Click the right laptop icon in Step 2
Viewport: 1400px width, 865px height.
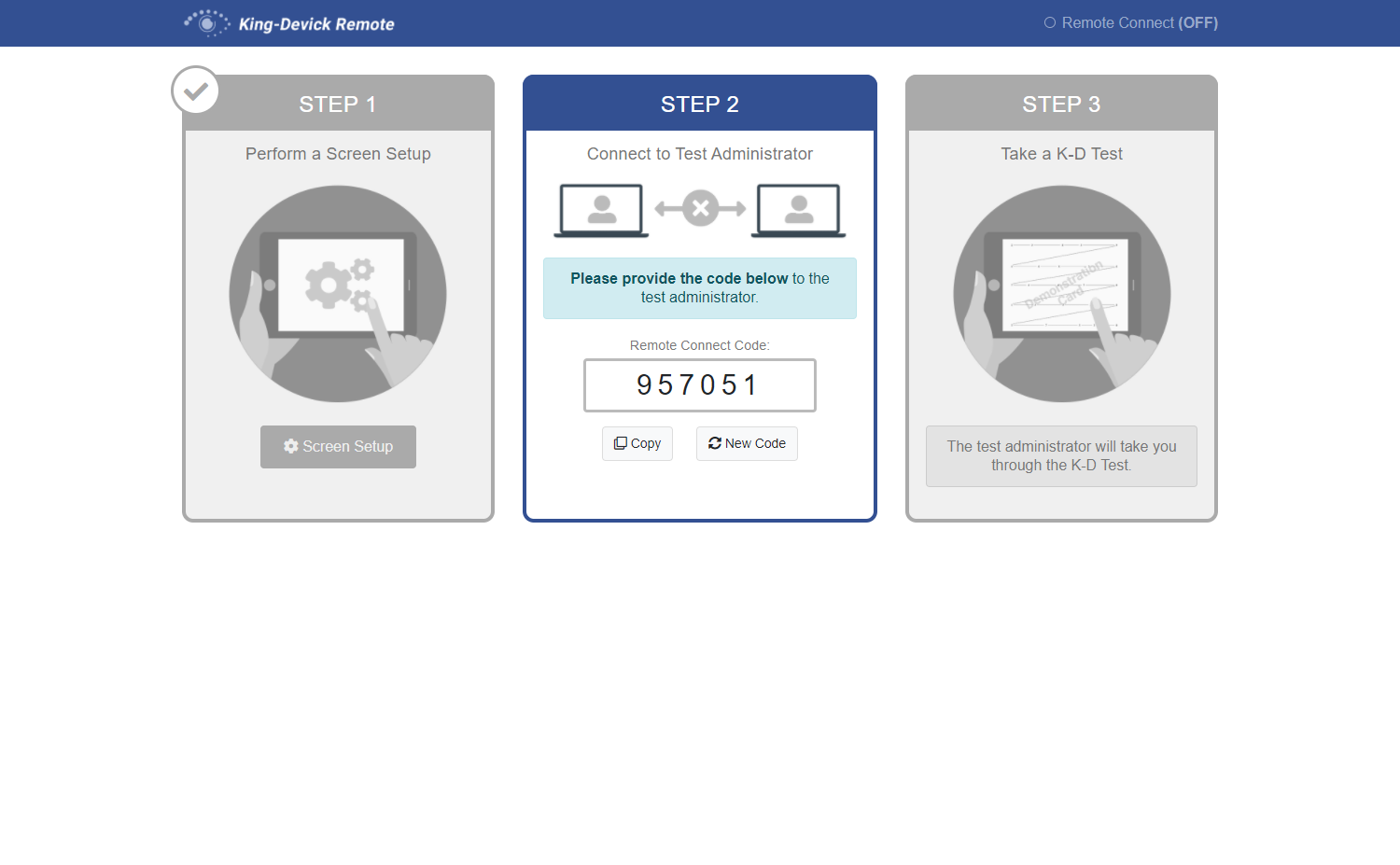tap(798, 209)
